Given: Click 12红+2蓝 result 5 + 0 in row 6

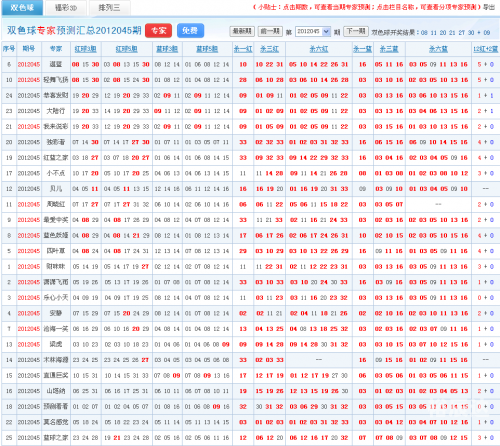Looking at the screenshot, I should [486, 64].
